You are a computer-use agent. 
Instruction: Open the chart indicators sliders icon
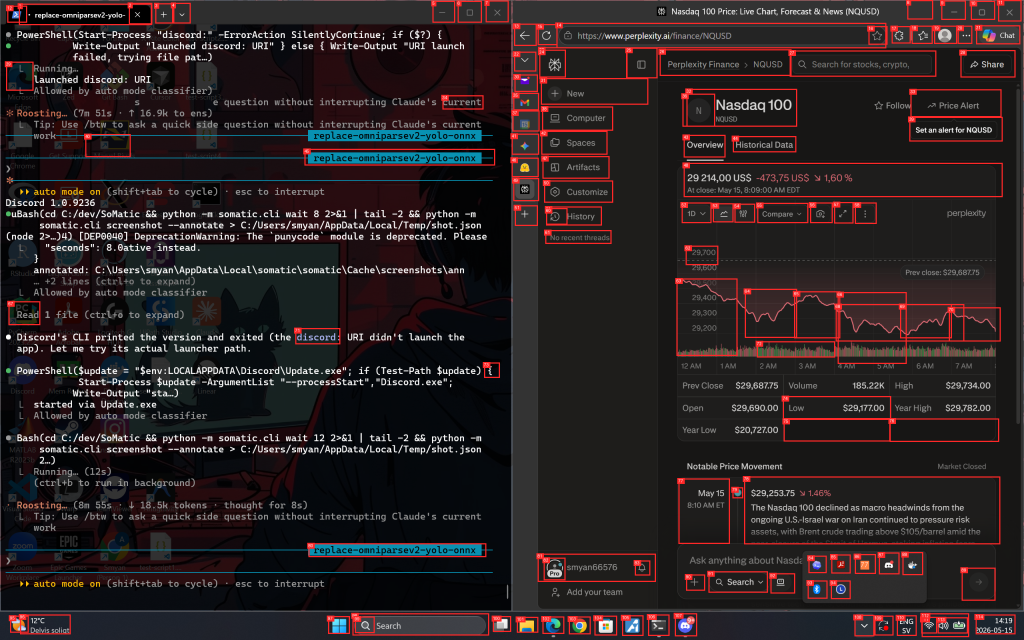744,214
